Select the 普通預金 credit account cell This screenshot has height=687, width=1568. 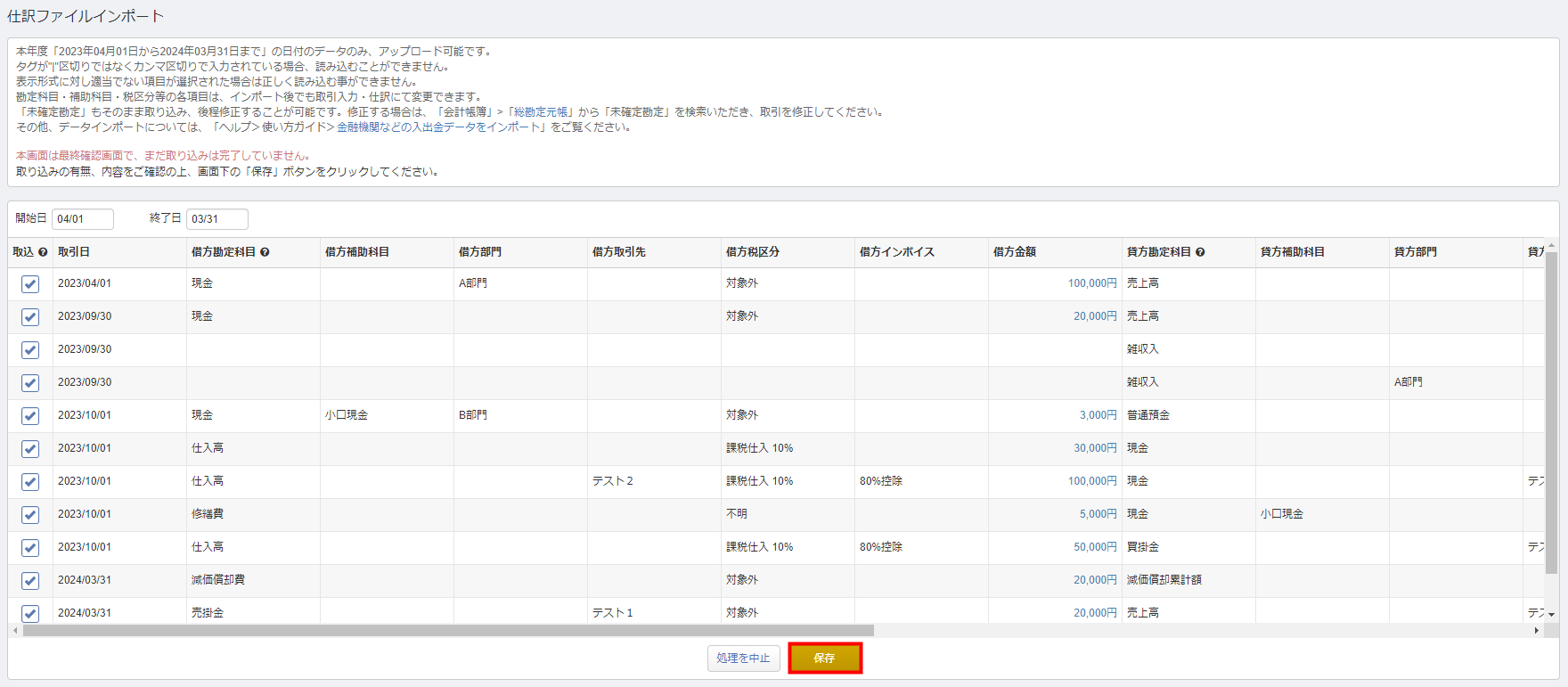[1189, 415]
